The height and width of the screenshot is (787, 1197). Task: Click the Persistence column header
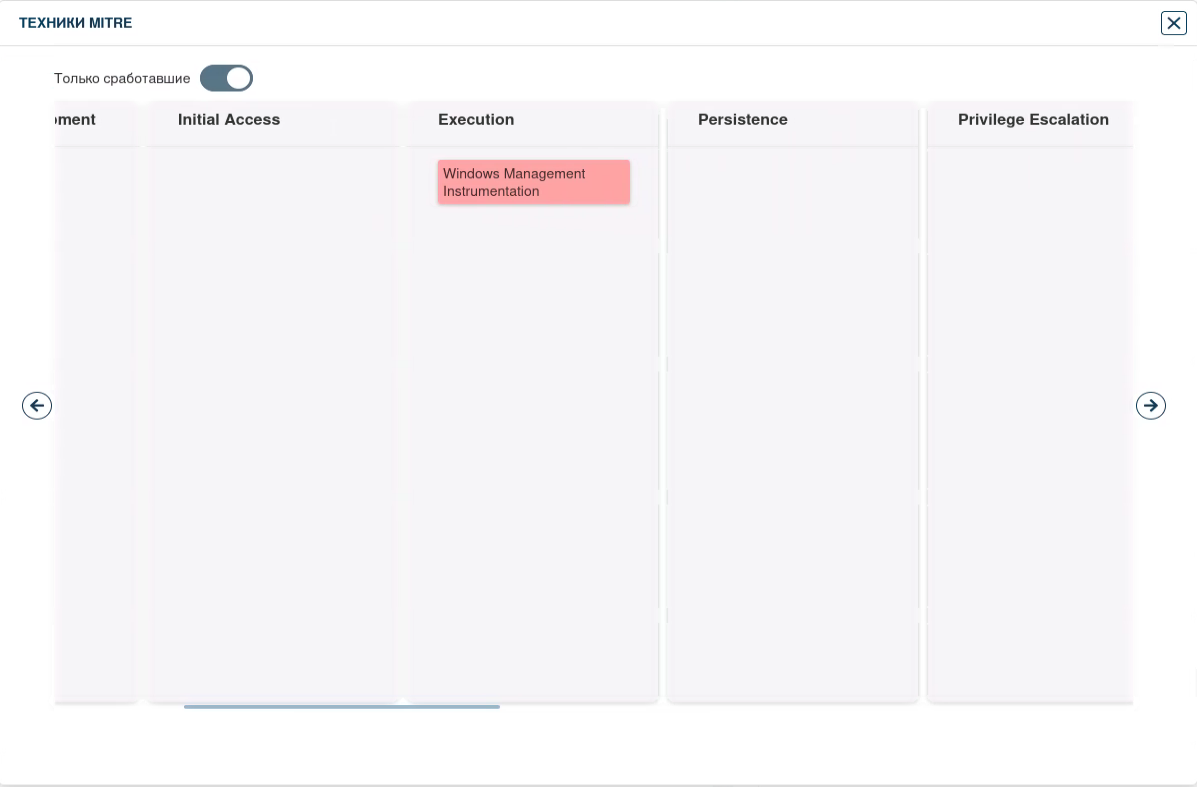742,120
